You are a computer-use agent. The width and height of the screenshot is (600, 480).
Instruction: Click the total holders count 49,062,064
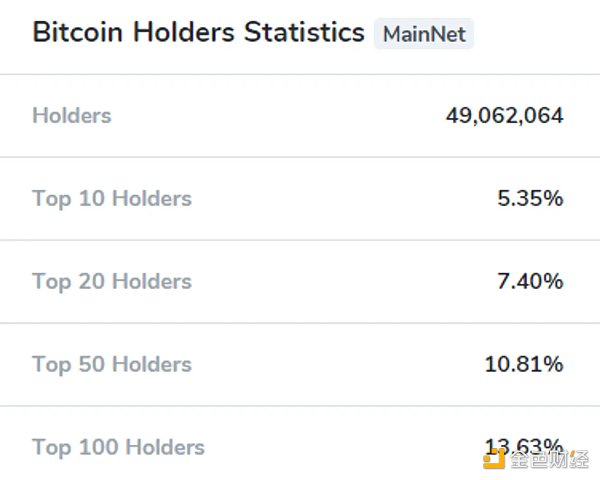click(504, 115)
